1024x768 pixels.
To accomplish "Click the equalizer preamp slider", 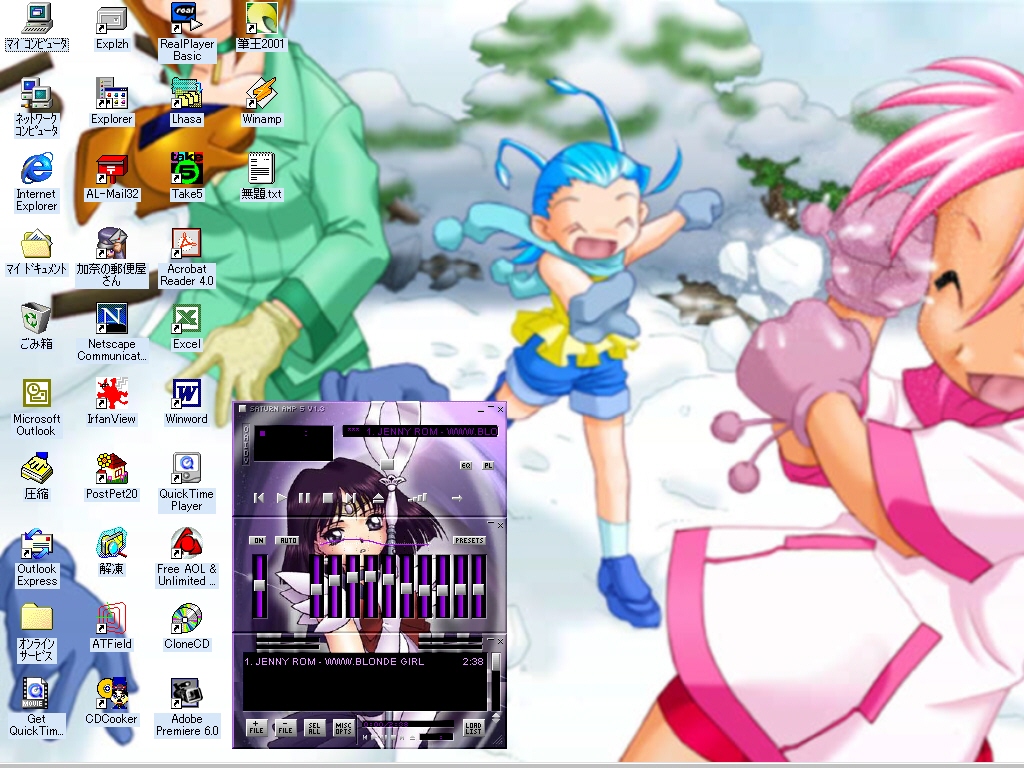I will (x=259, y=586).
